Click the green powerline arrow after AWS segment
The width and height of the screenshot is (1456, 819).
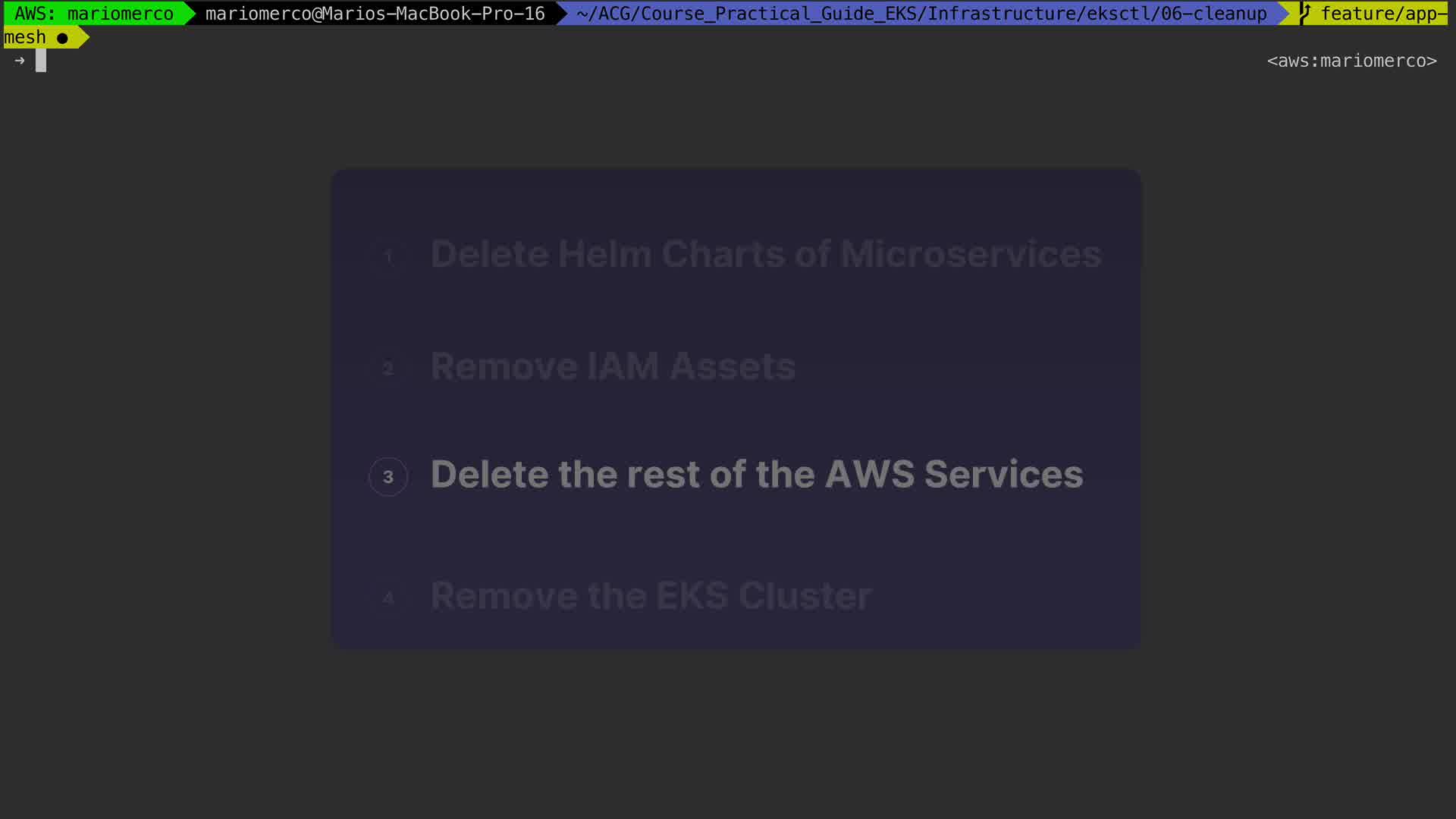(x=190, y=14)
